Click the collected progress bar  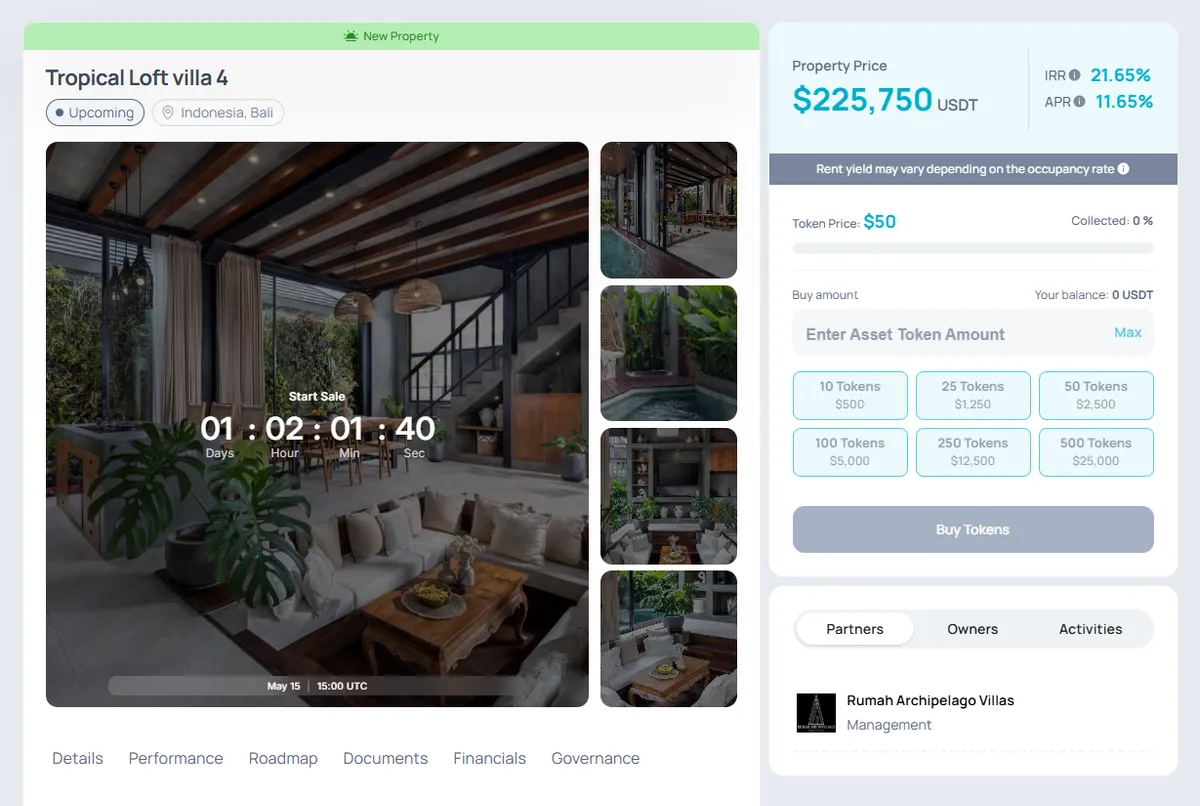pos(973,248)
